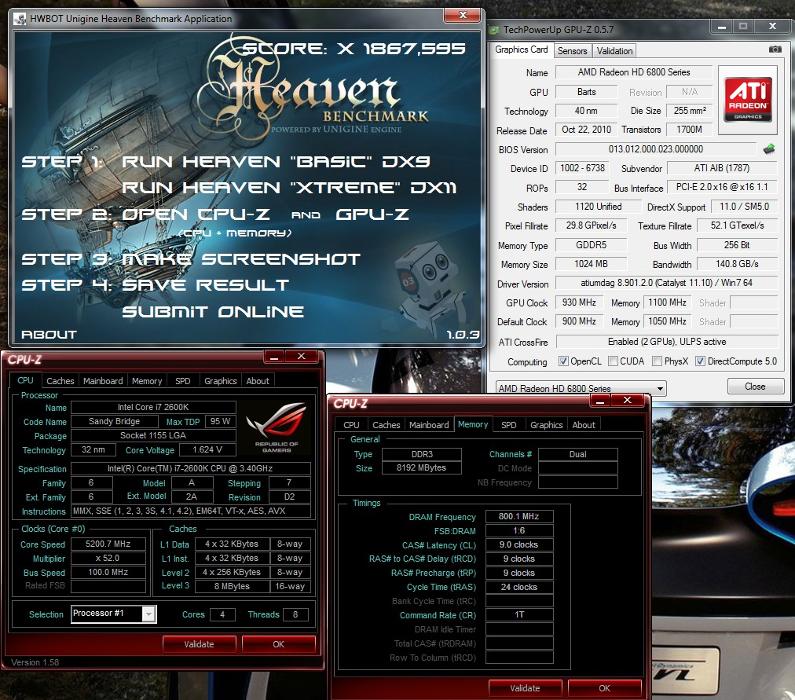Click the Command Rate value 1T
Viewport: 795px width, 700px height.
click(x=519, y=615)
